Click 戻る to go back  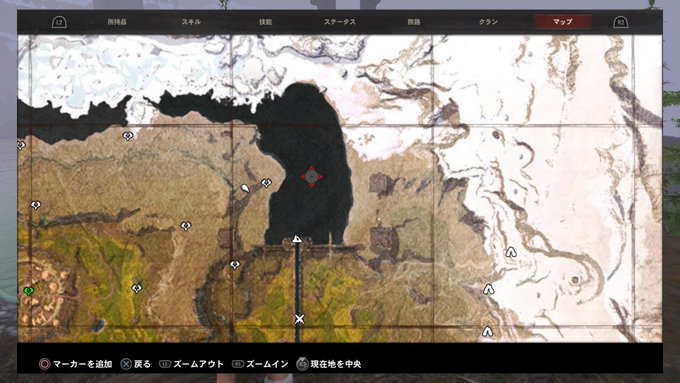136,364
